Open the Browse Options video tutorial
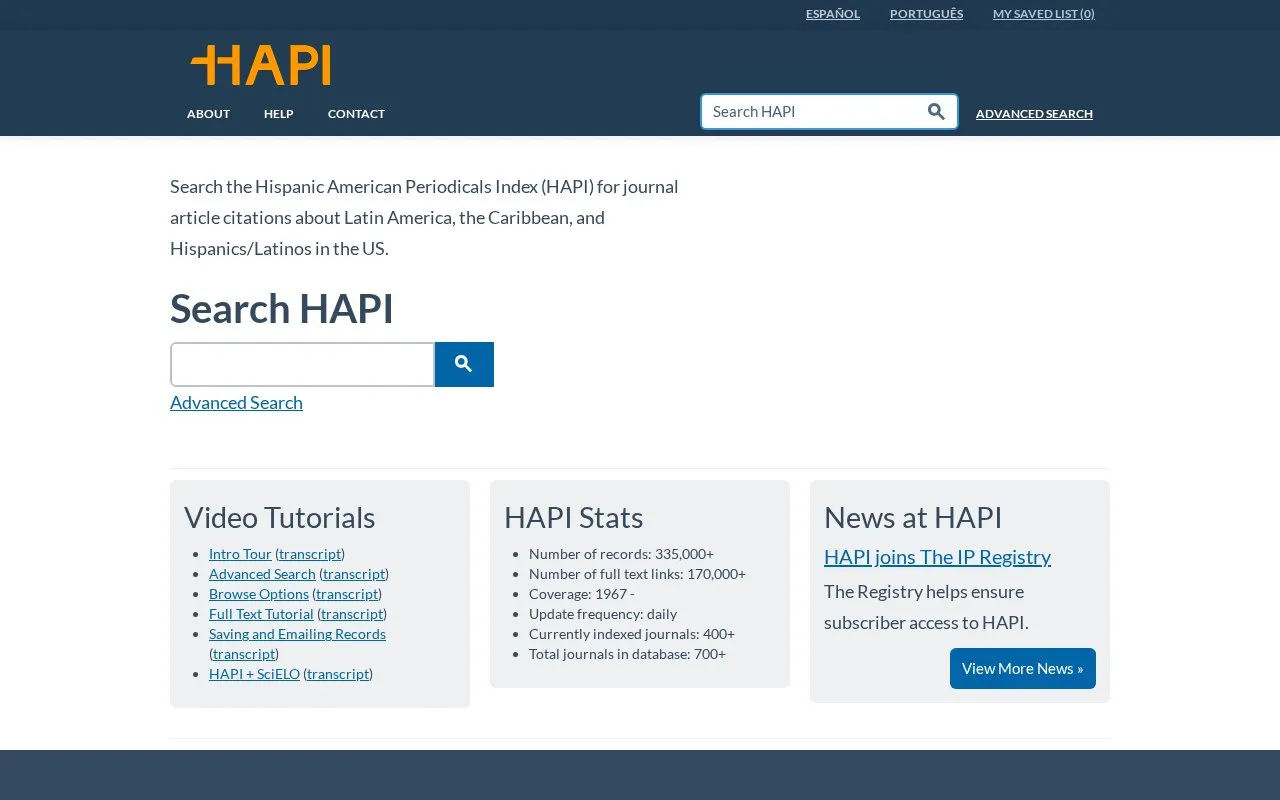The image size is (1280, 800). click(x=259, y=594)
